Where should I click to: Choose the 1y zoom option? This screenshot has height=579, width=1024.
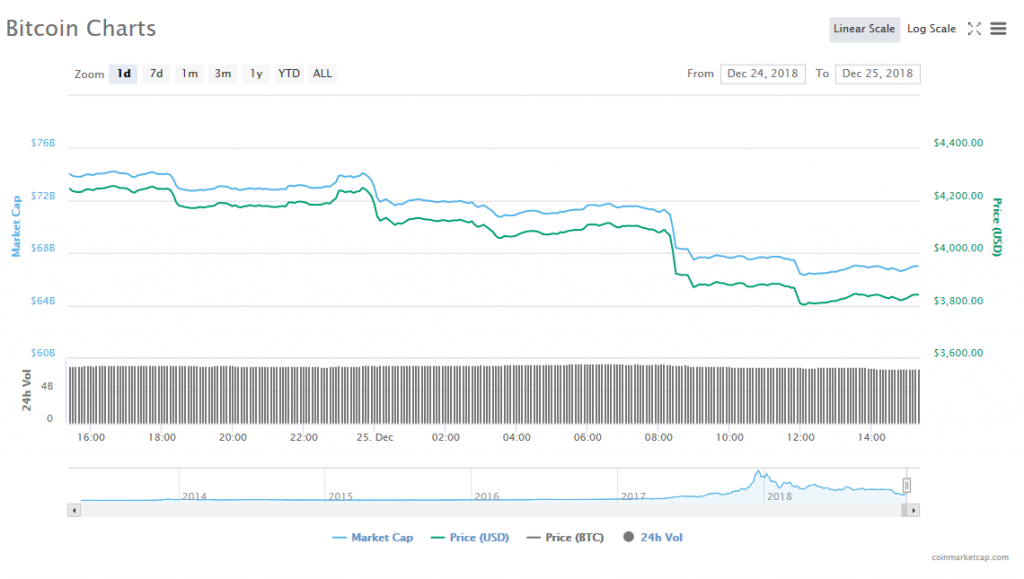[x=256, y=74]
